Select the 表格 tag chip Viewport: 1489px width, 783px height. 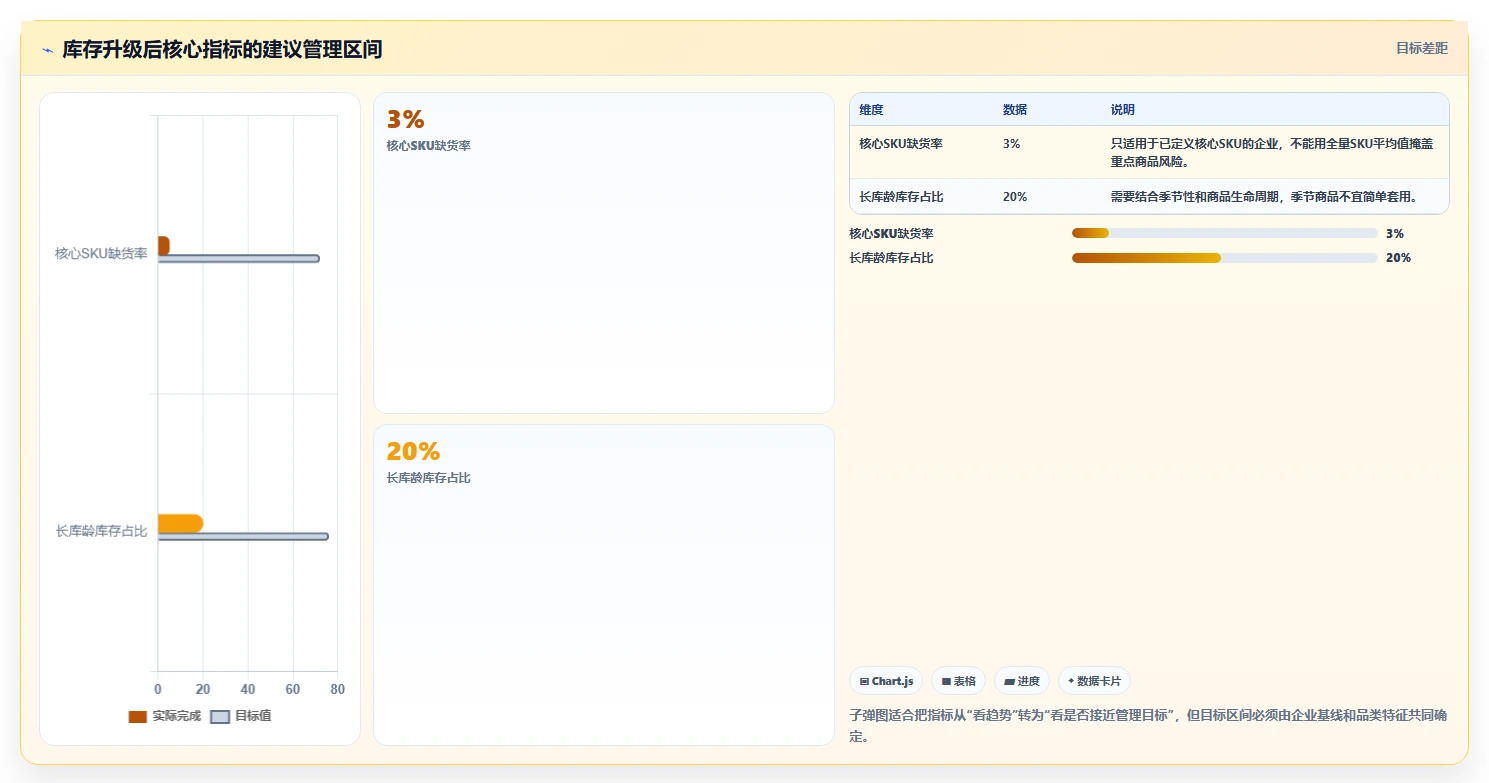pos(958,681)
